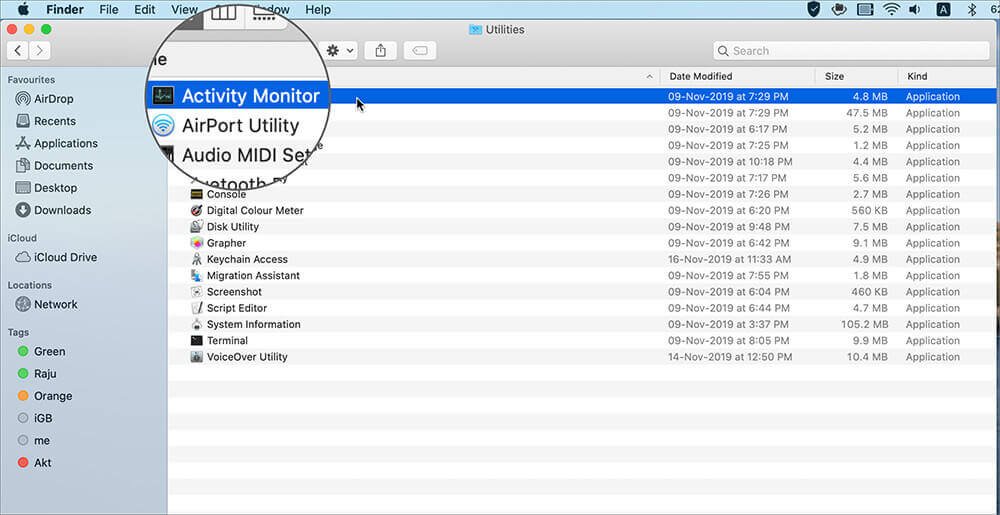Screen dimensions: 1000x515
Task: Open the Apple menu
Action: 23,10
